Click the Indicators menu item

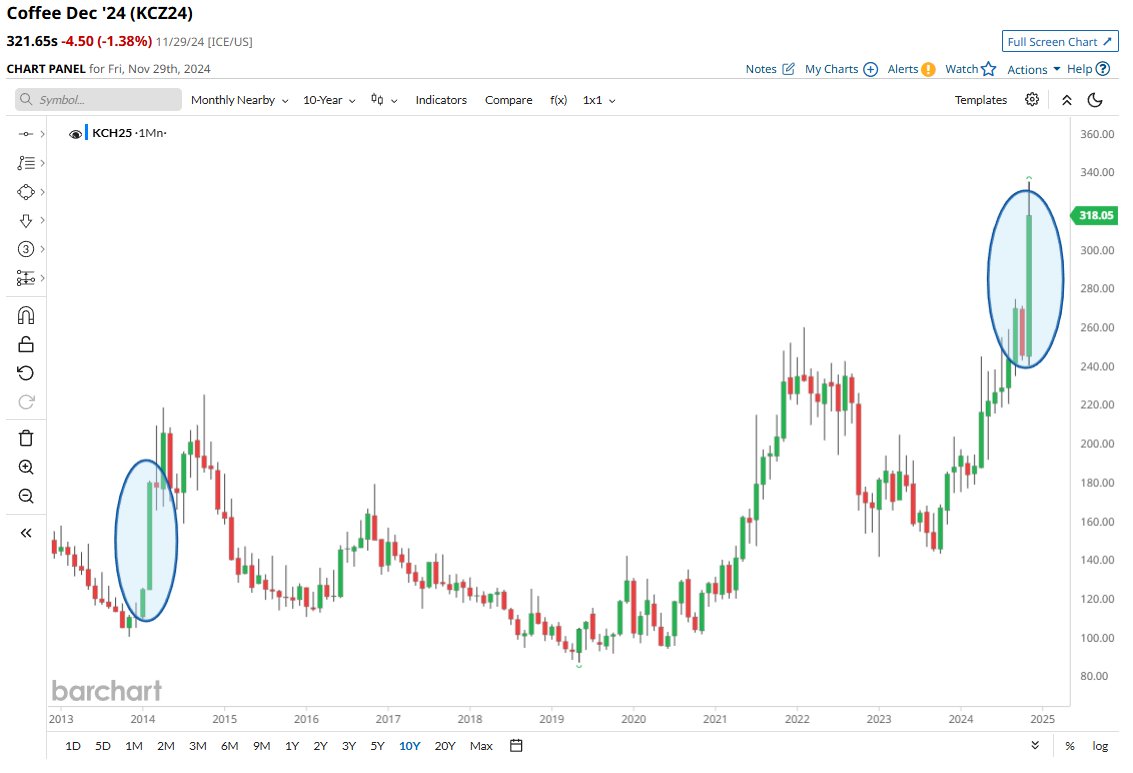pyautogui.click(x=441, y=100)
